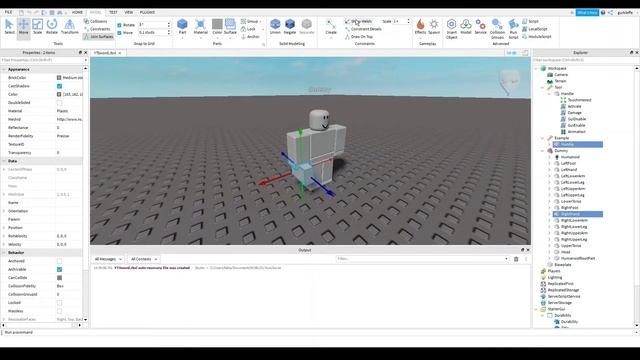Toggle Collisions option
Viewport: 640px width, 360px height.
tap(96, 21)
